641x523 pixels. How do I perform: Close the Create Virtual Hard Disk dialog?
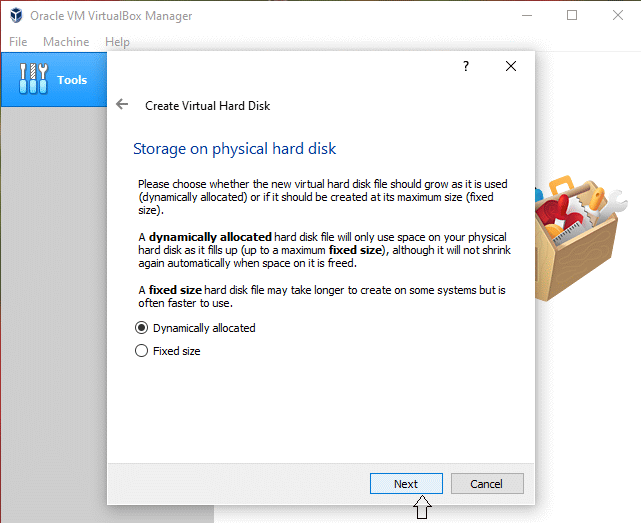click(511, 66)
